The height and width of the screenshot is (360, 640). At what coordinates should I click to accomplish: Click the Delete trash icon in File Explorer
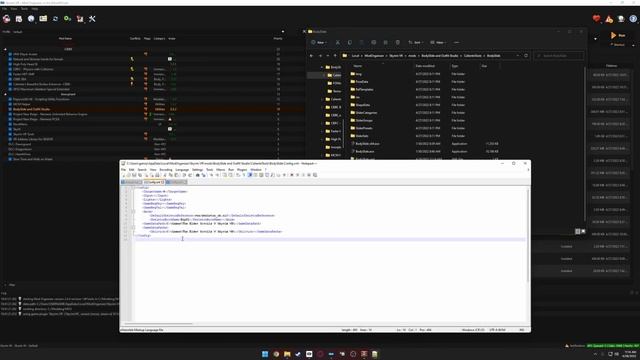point(398,42)
